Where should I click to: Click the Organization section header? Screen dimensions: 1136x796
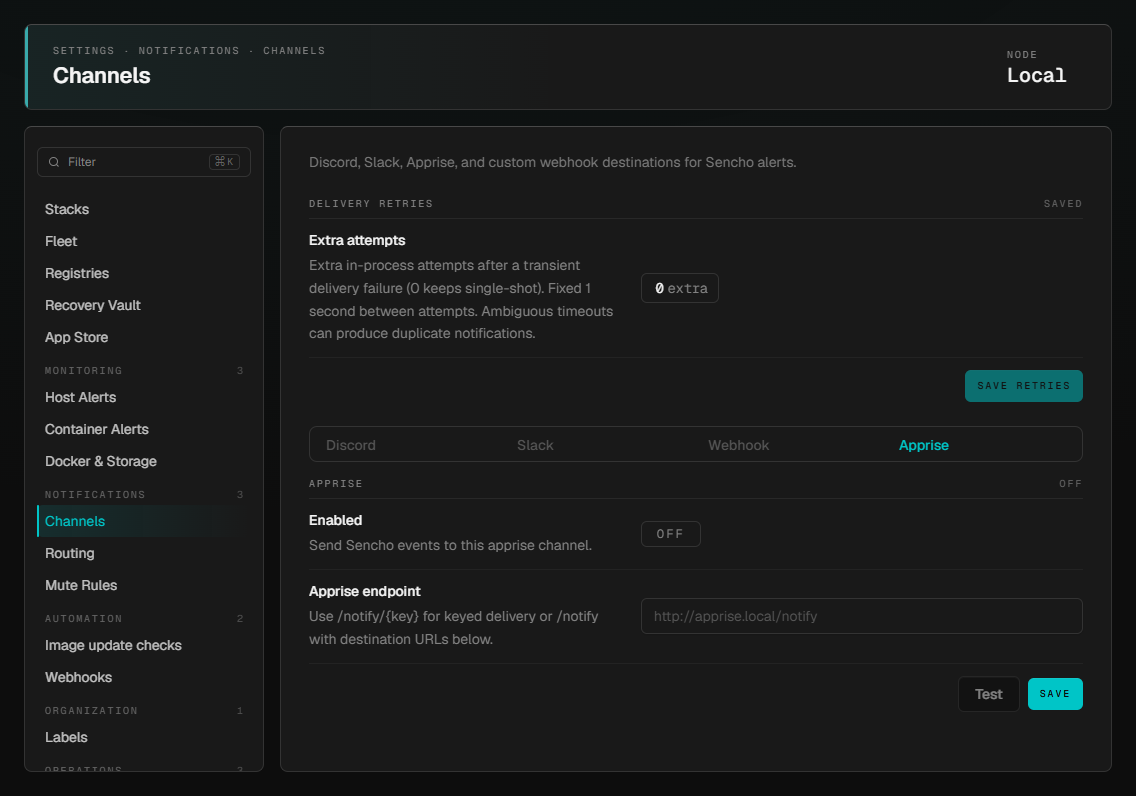(91, 710)
